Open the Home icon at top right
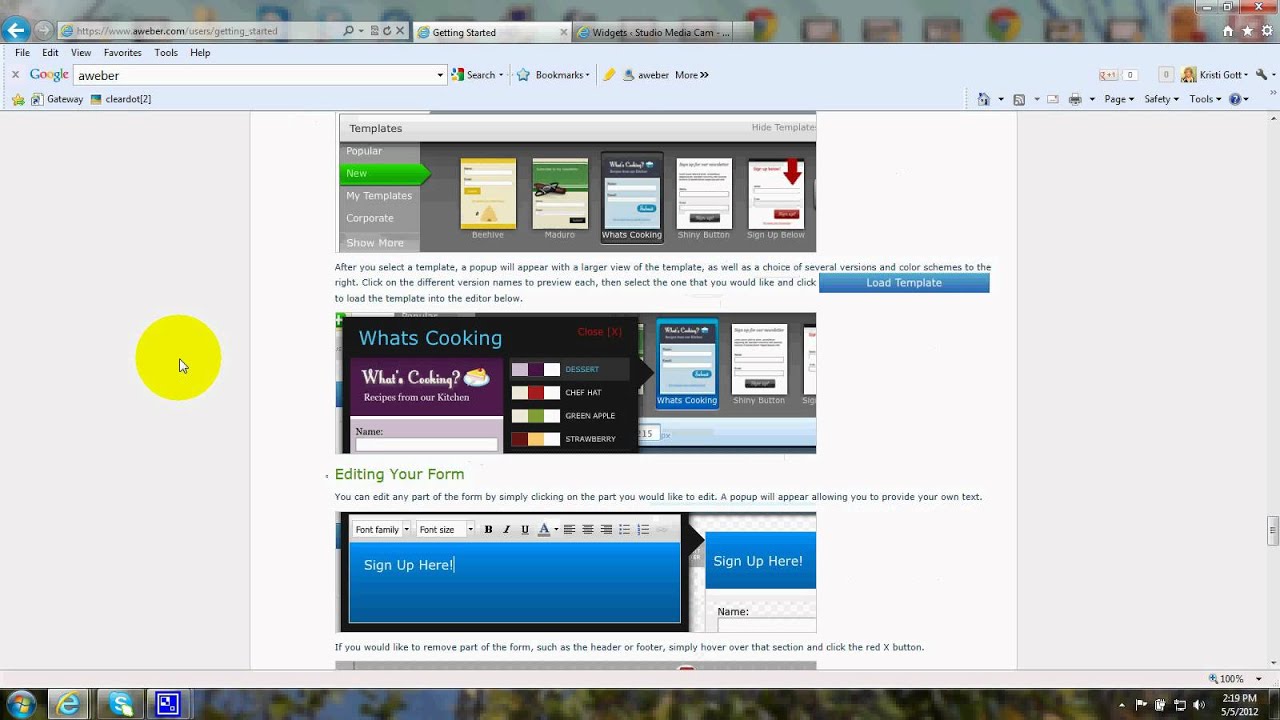This screenshot has width=1280, height=720. [x=1228, y=31]
